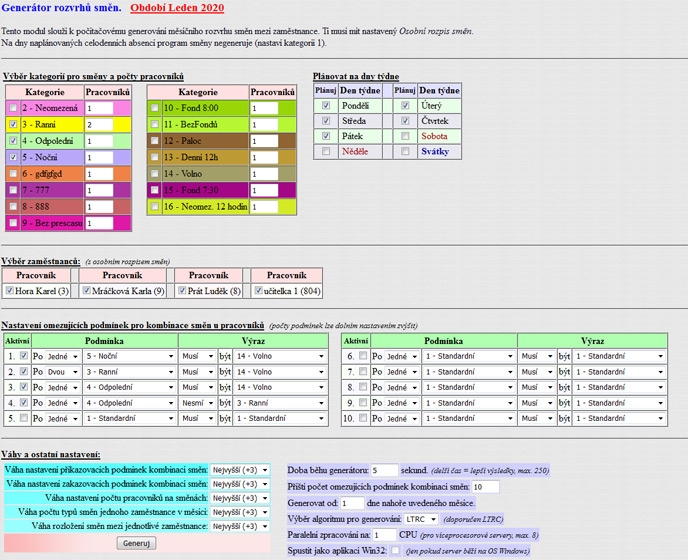
Task: Click the Generuj button
Action: coord(136,543)
